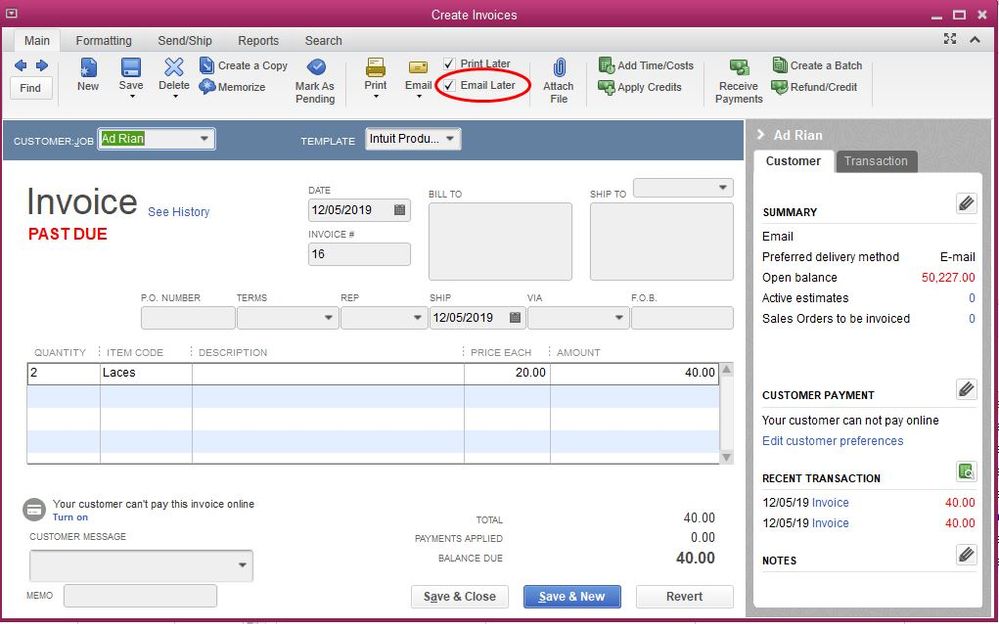Expand the Customer:Job dropdown
This screenshot has height=624, width=999.
tap(205, 138)
